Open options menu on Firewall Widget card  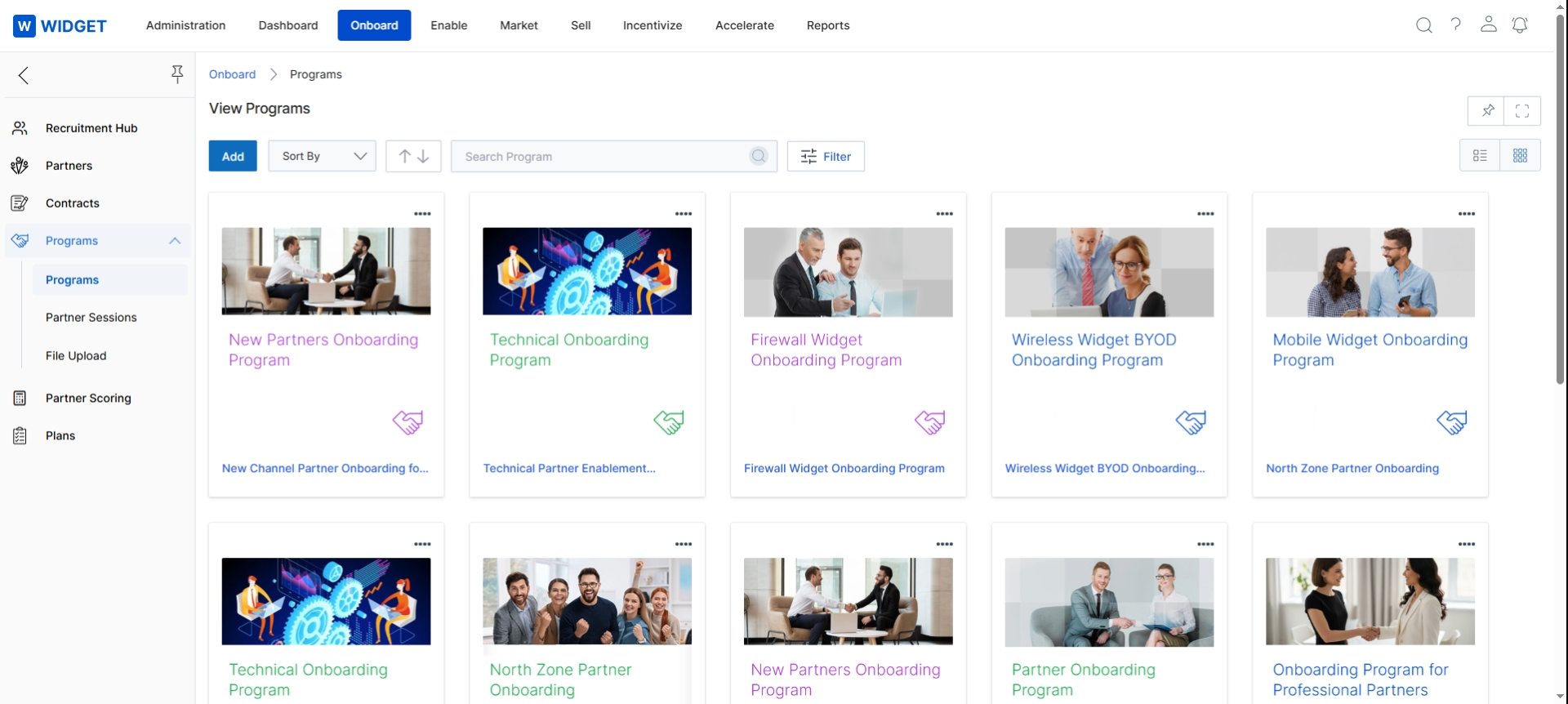point(945,214)
